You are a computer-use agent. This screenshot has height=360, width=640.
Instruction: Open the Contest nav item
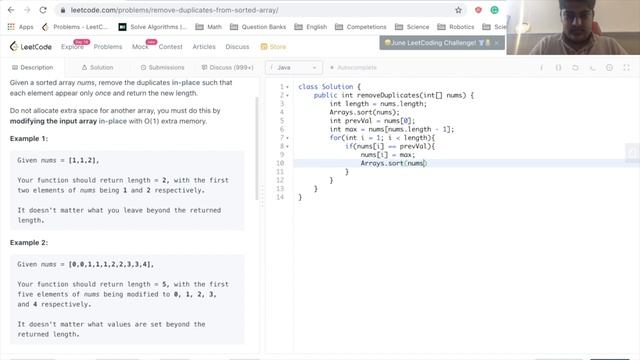170,47
